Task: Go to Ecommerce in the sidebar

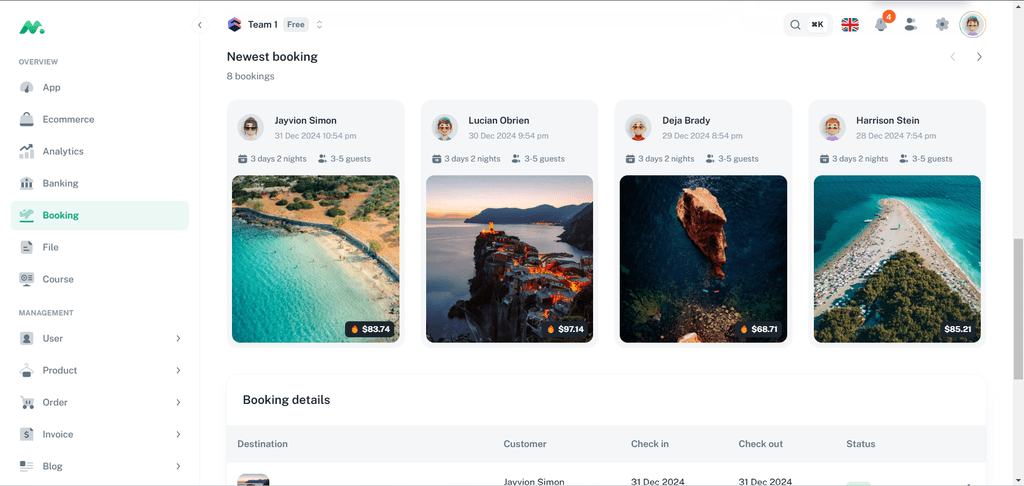Action: [x=99, y=120]
